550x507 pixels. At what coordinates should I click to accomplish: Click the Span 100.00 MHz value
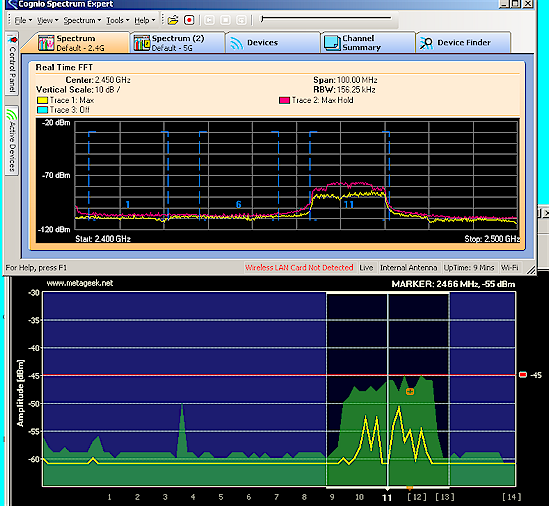click(357, 80)
